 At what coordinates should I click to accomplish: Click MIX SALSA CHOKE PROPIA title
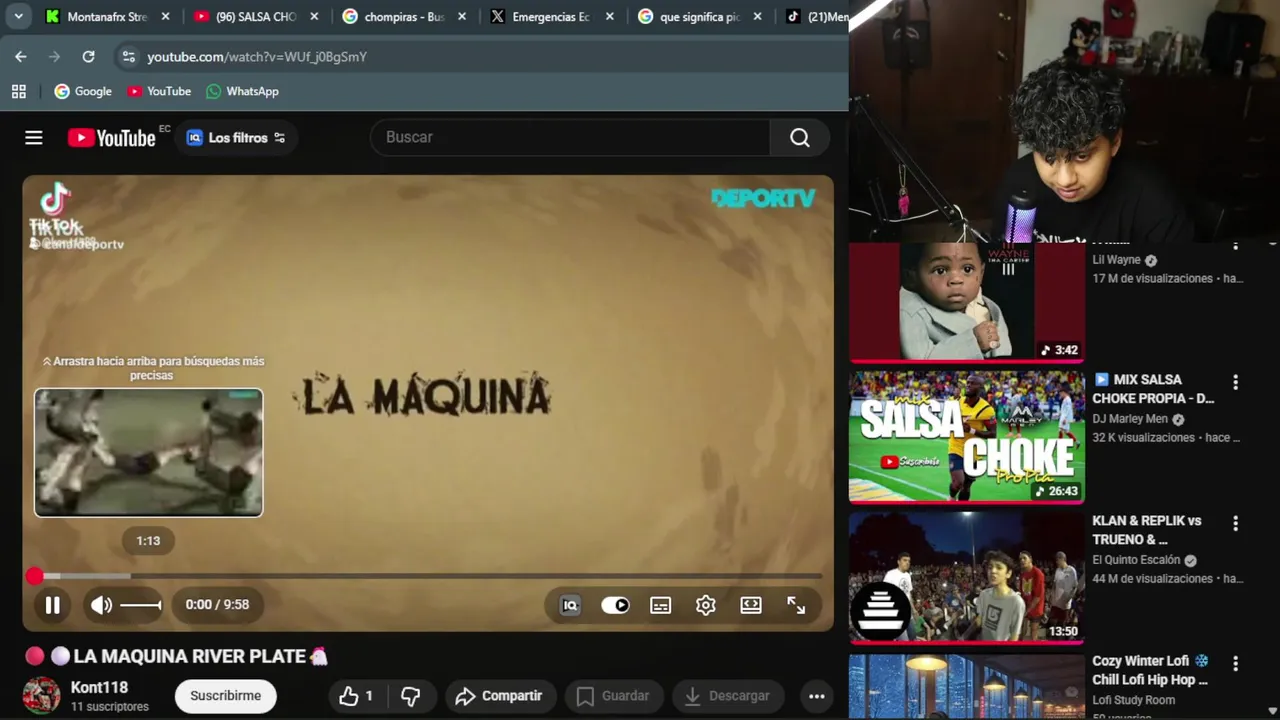point(1153,389)
